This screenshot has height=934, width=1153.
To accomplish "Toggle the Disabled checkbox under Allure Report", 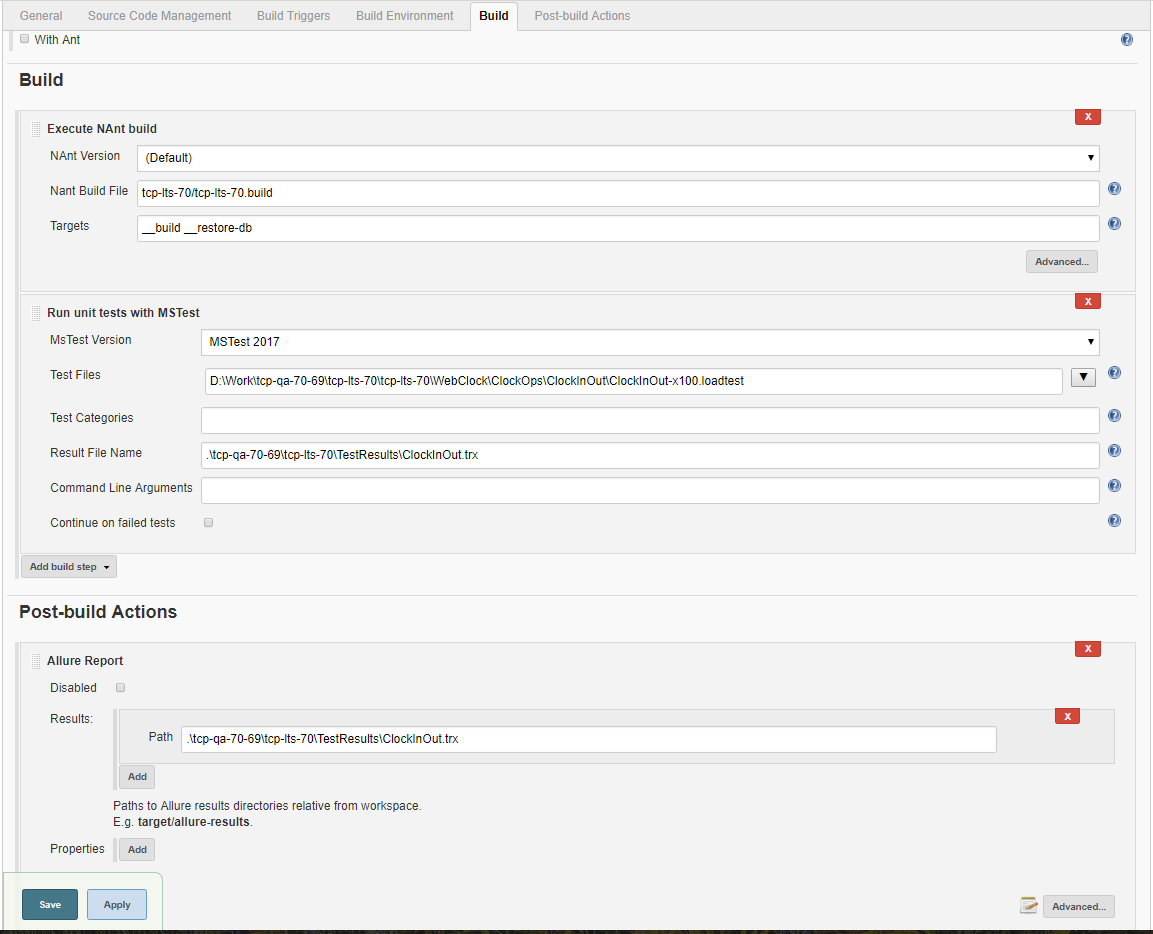I will [120, 687].
